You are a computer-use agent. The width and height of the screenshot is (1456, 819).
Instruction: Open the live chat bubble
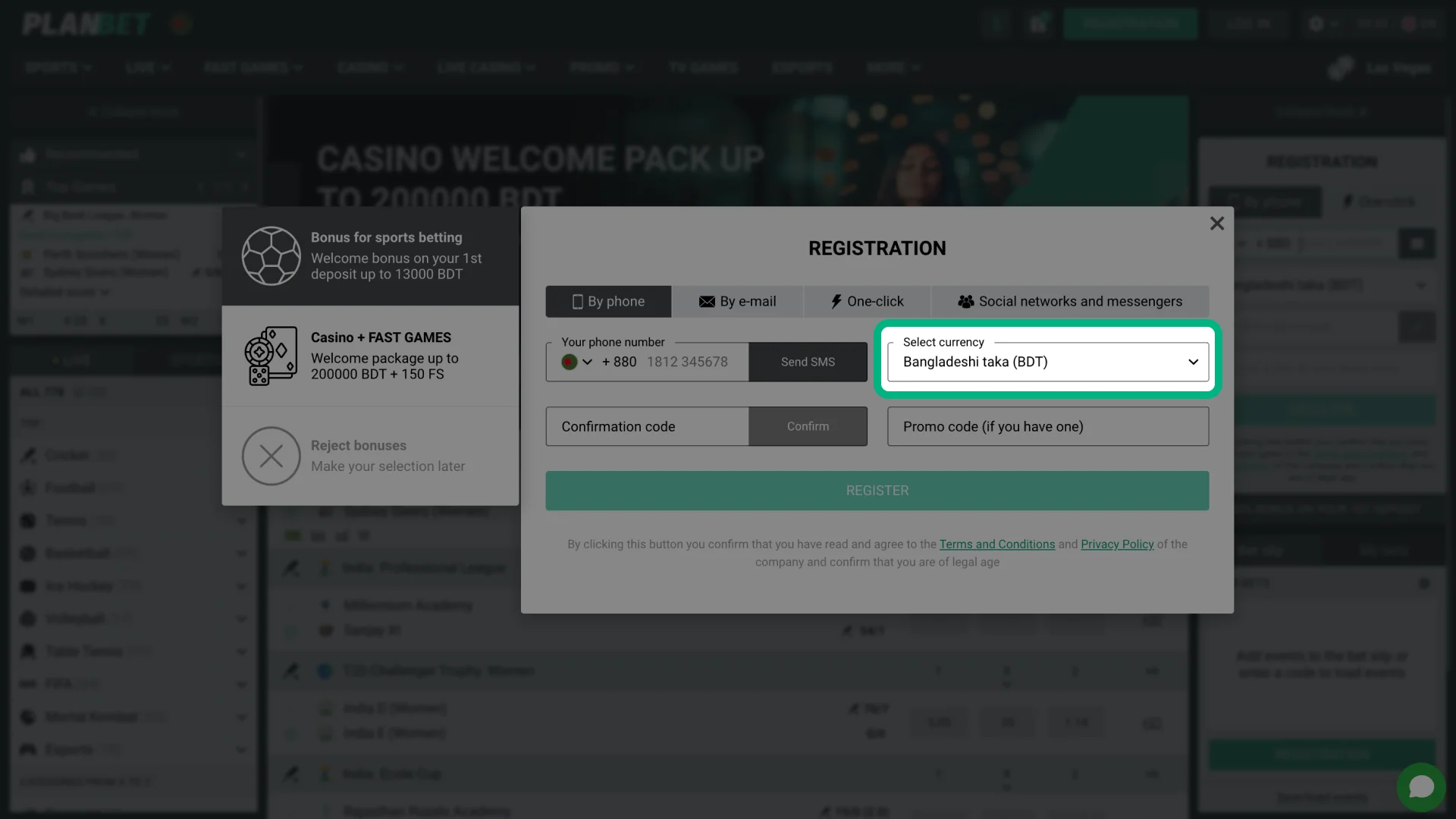click(x=1421, y=787)
